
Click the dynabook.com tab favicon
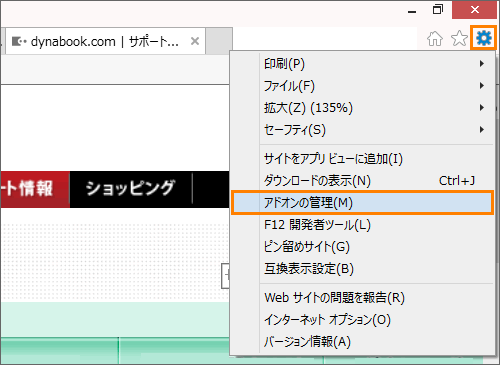pos(19,42)
